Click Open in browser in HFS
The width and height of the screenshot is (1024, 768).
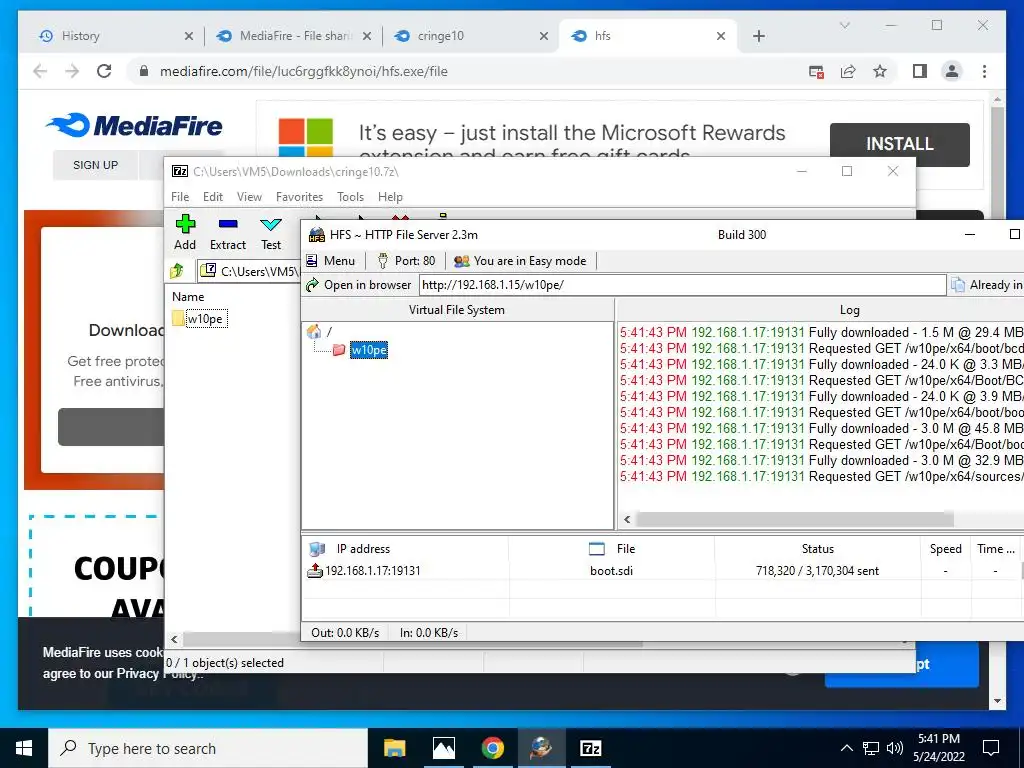click(359, 285)
